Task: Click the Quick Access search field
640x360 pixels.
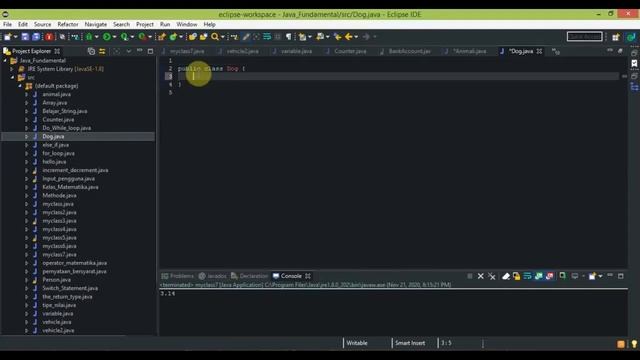Action: coord(584,37)
